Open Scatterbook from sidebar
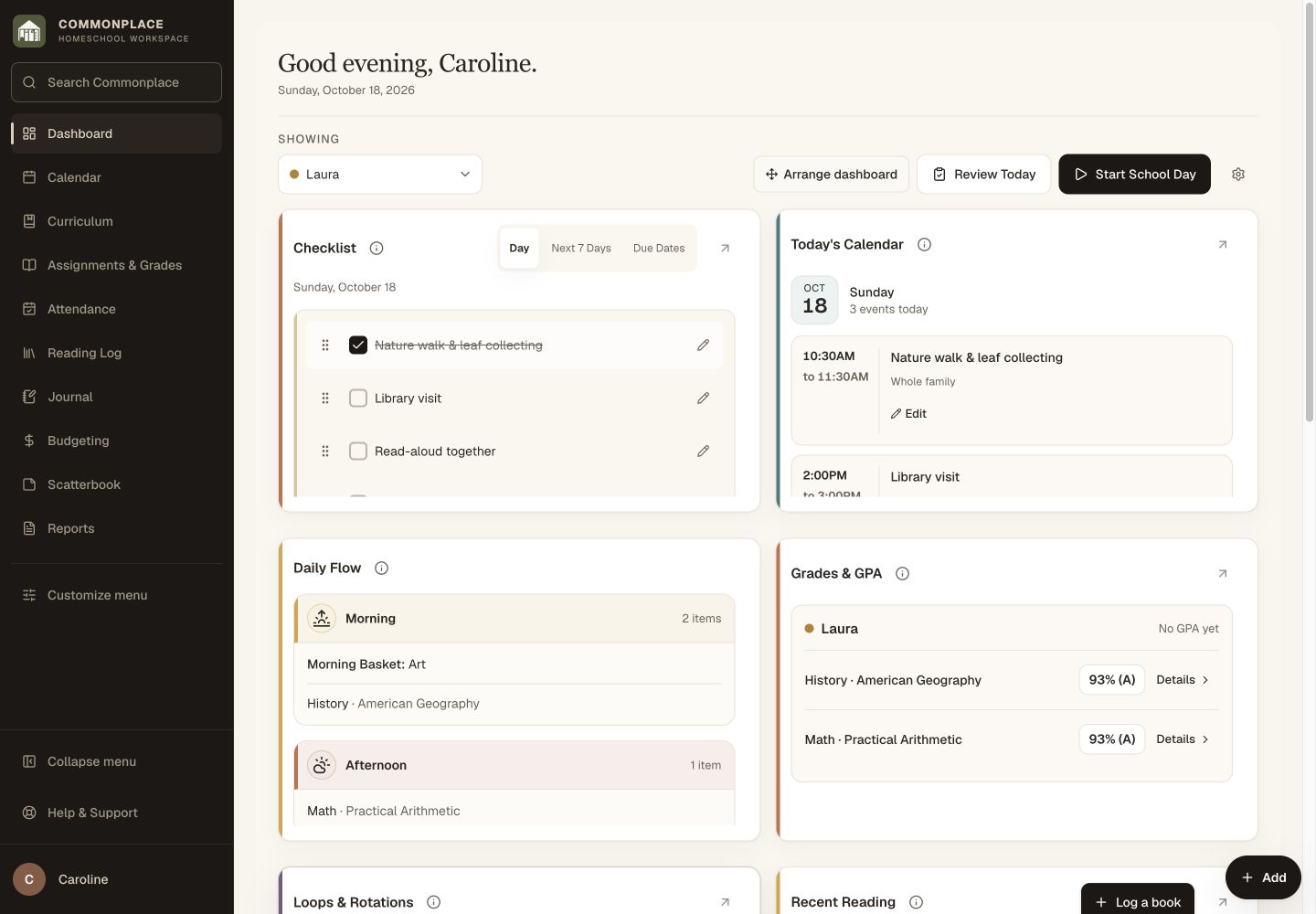 116,484
